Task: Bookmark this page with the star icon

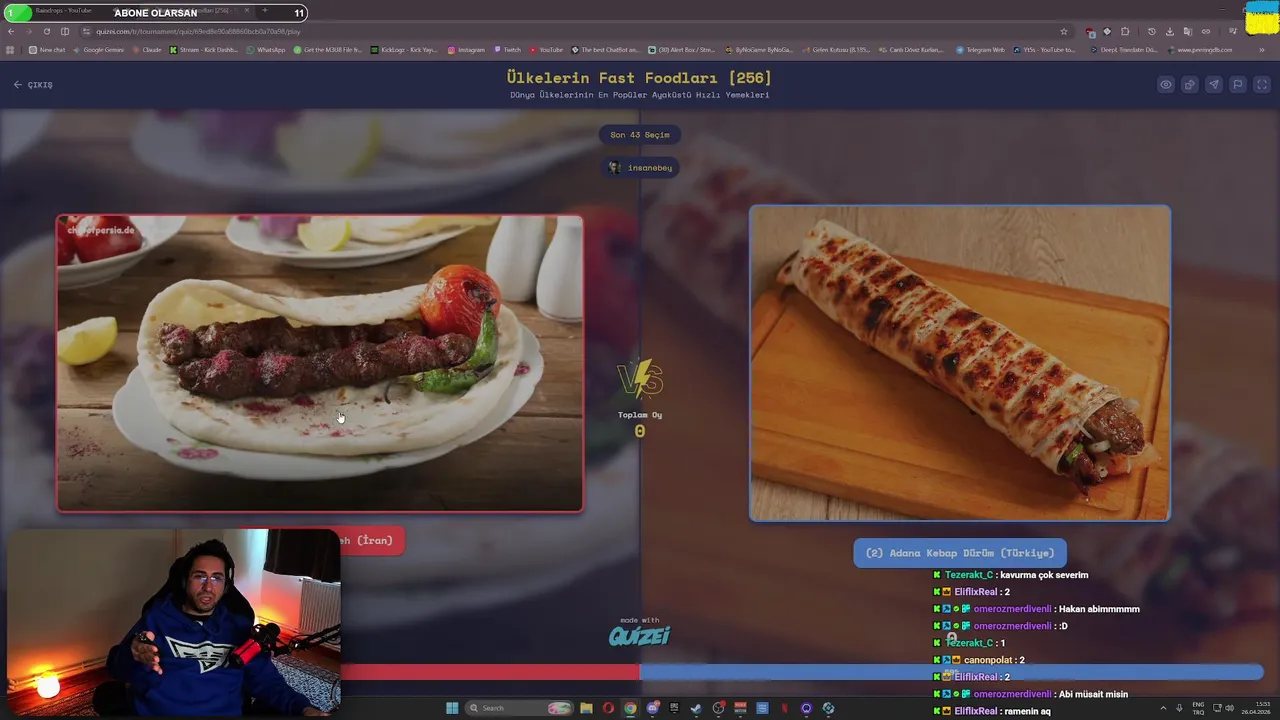Action: click(1064, 31)
